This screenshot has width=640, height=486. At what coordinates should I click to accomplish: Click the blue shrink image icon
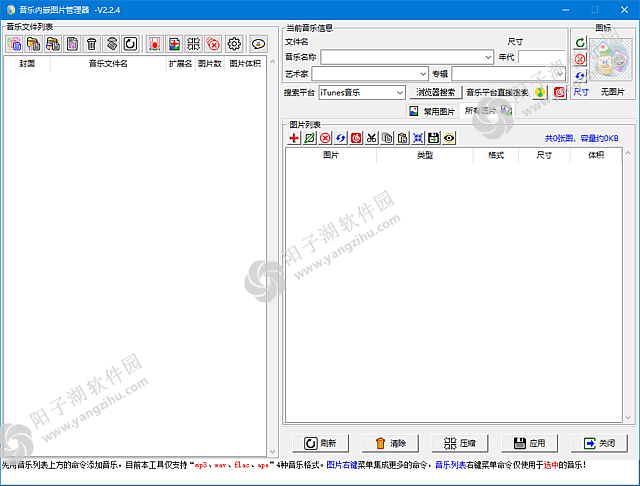pyautogui.click(x=418, y=138)
